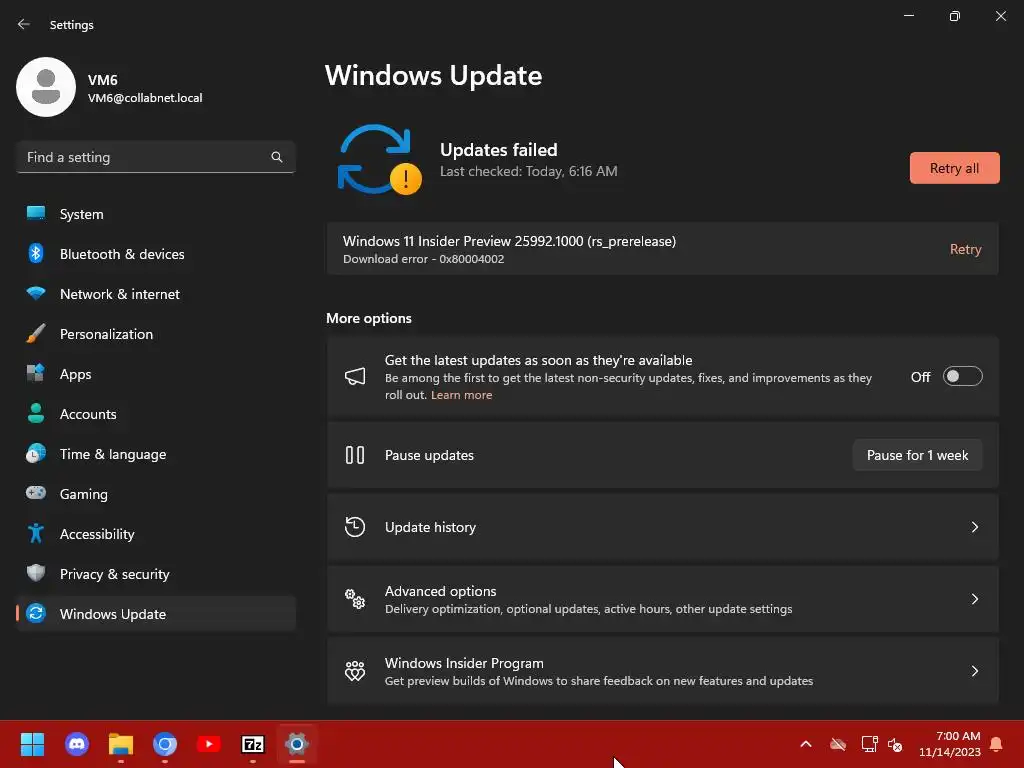Click the Pause updates icon
This screenshot has height=768, width=1024.
(355, 455)
